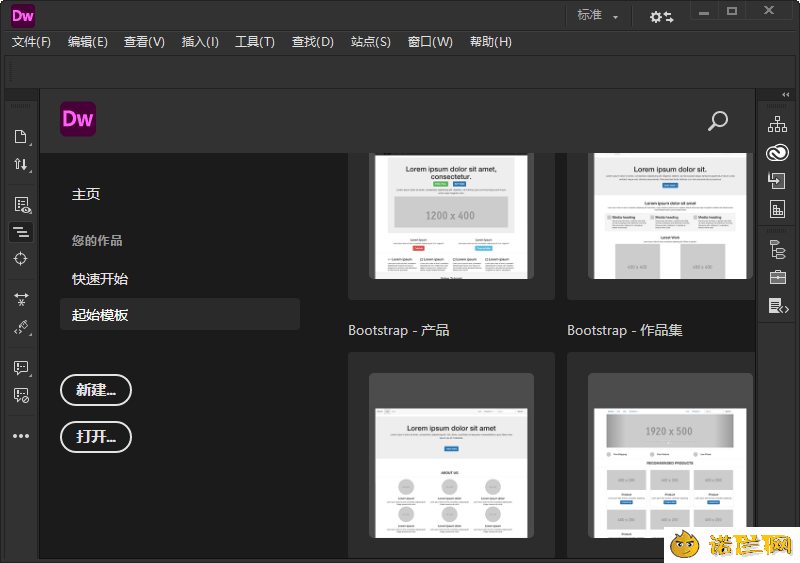Select 起始模板 in the sidebar
This screenshot has width=800, height=563.
(x=180, y=314)
